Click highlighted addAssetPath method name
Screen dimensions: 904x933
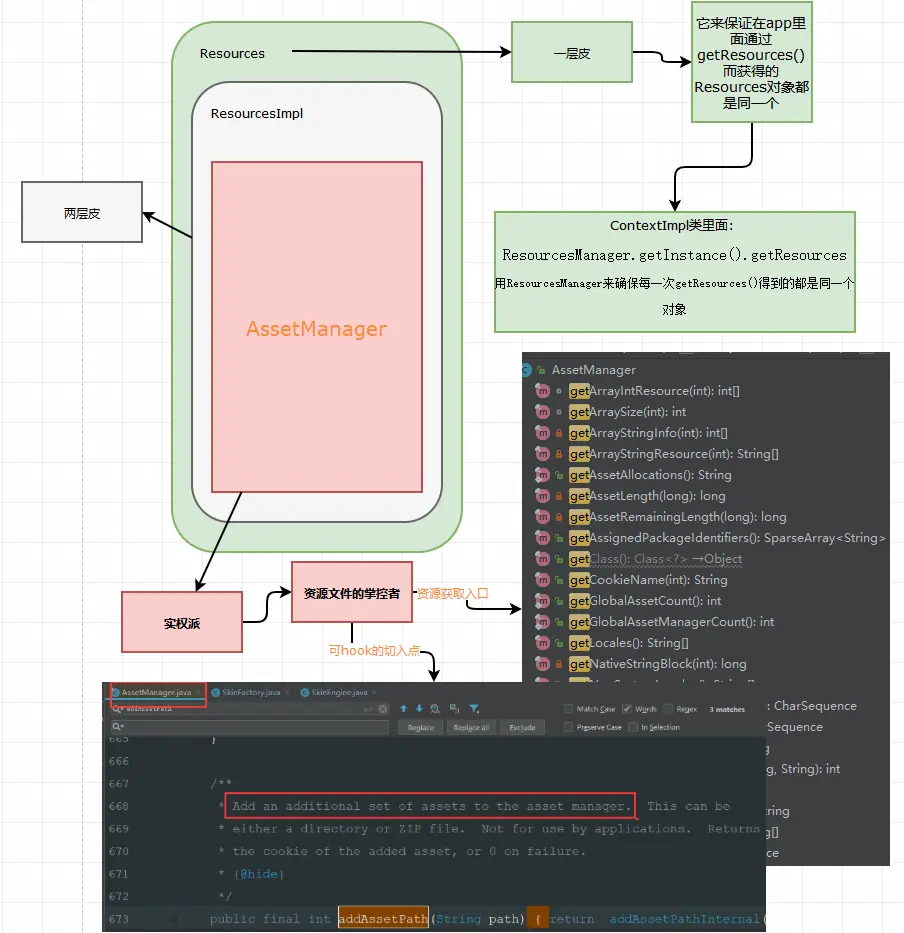coord(383,919)
